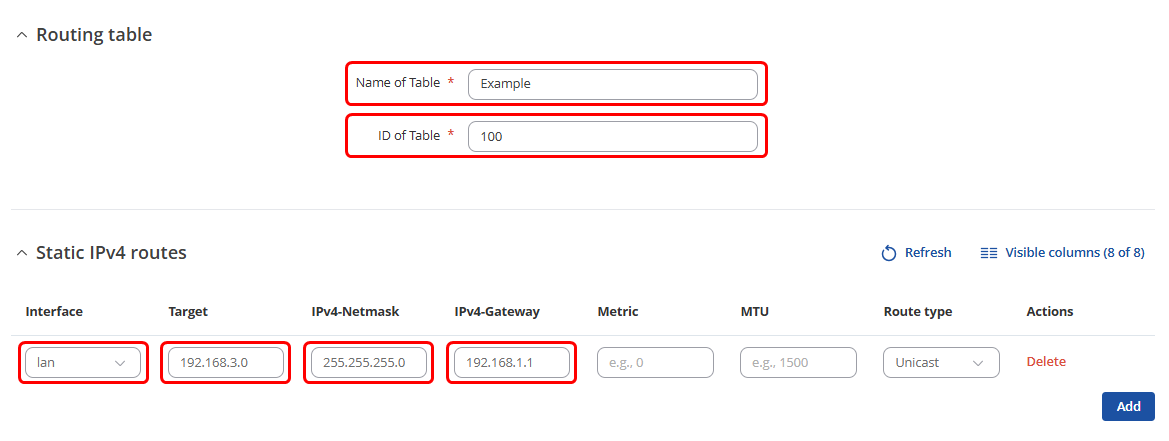Screen dimensions: 1169x441
Task: Click the IPv4-Gateway input field
Action: pyautogui.click(x=512, y=362)
